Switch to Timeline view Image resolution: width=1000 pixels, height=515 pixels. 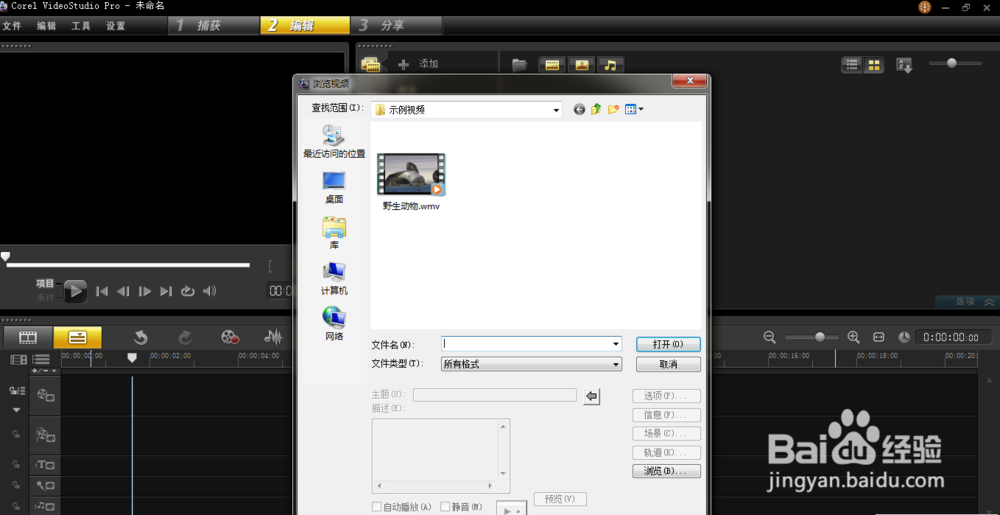(x=78, y=337)
